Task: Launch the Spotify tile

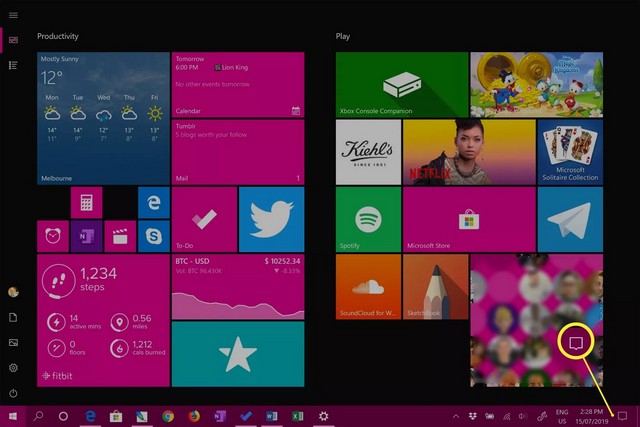Action: pos(368,220)
